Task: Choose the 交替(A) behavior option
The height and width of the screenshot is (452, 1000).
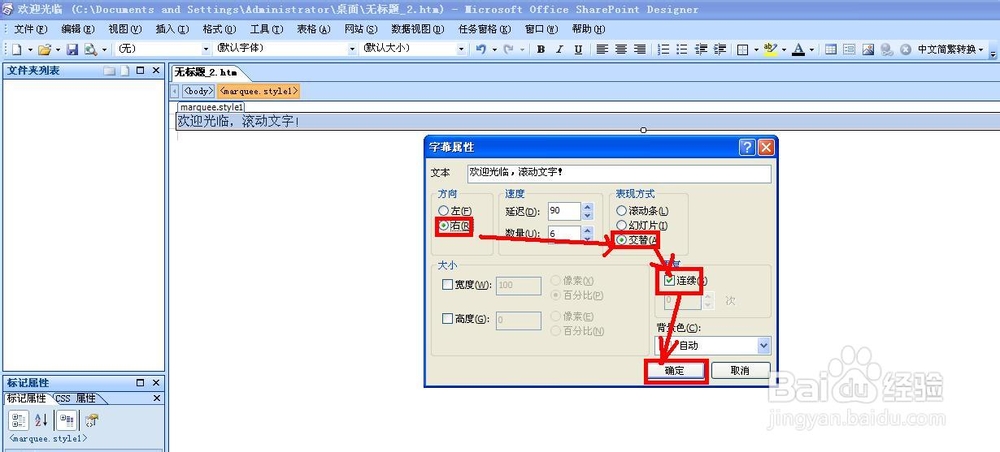Action: pos(636,240)
